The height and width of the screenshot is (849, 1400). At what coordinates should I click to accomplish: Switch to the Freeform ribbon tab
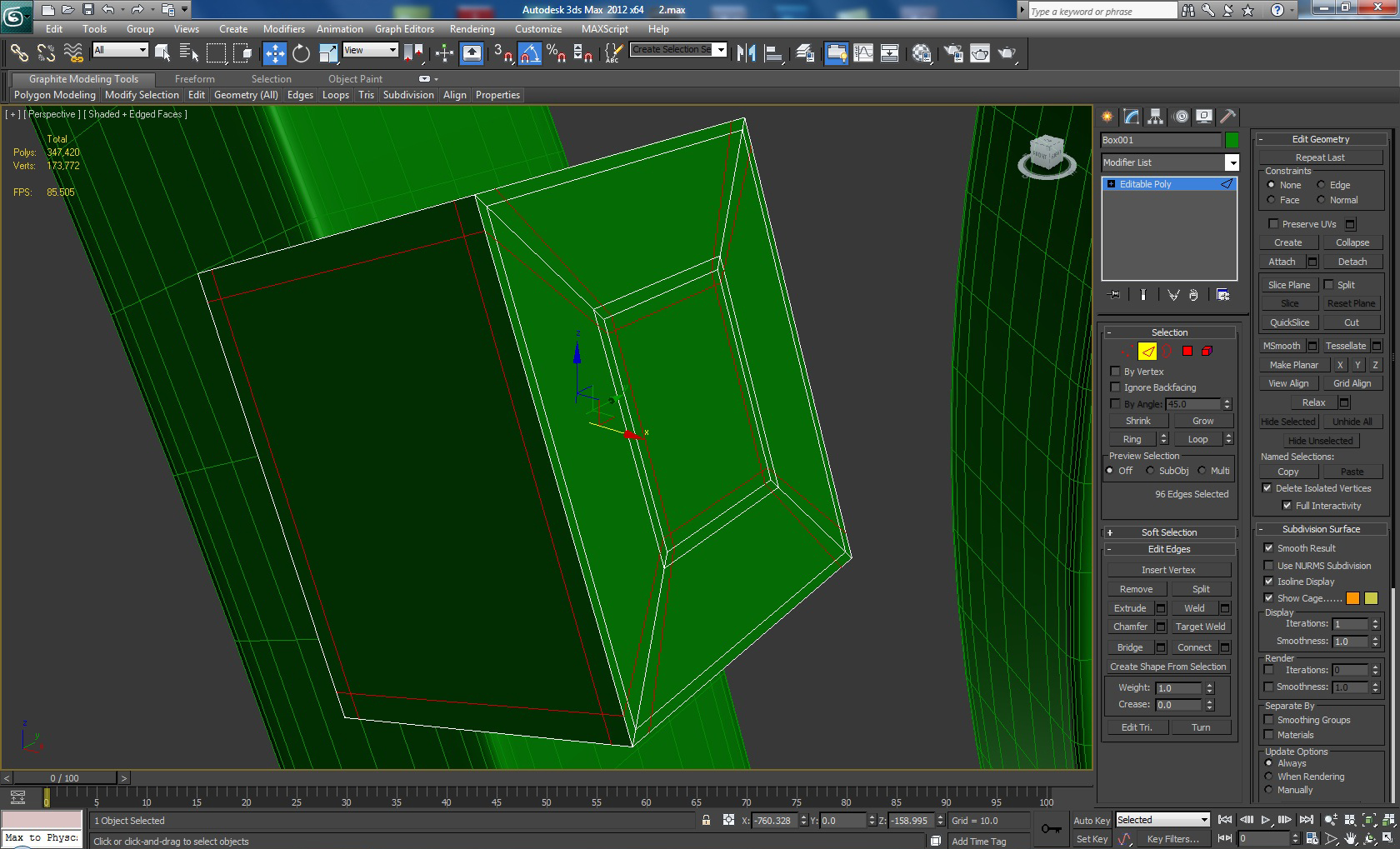[x=195, y=79]
